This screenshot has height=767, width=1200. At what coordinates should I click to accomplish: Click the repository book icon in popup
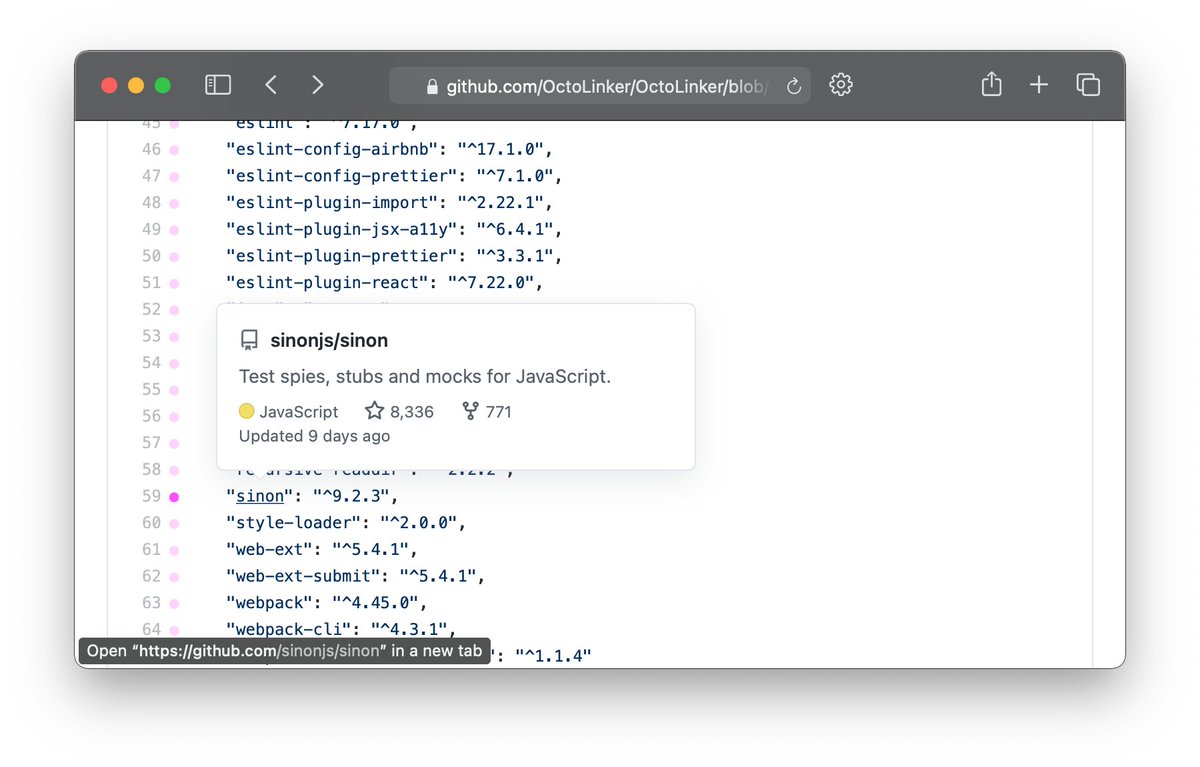249,341
